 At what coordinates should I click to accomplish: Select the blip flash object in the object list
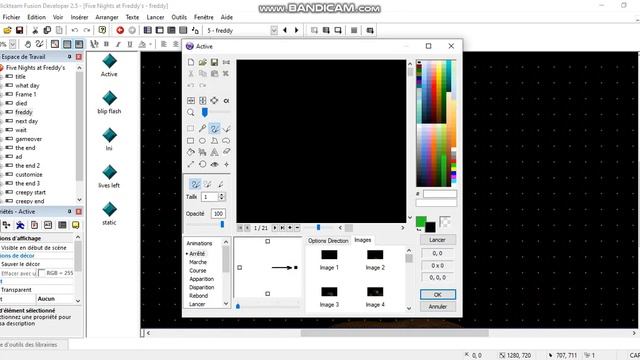(109, 102)
